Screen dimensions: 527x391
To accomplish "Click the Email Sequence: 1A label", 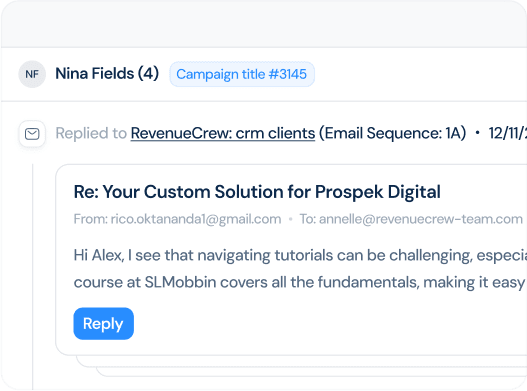I will click(x=392, y=133).
